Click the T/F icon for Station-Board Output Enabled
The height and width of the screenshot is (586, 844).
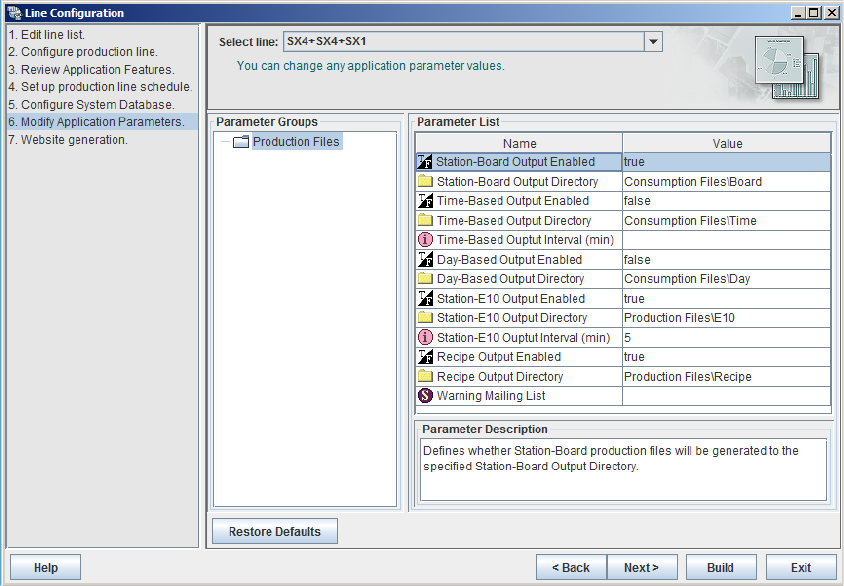(x=425, y=161)
